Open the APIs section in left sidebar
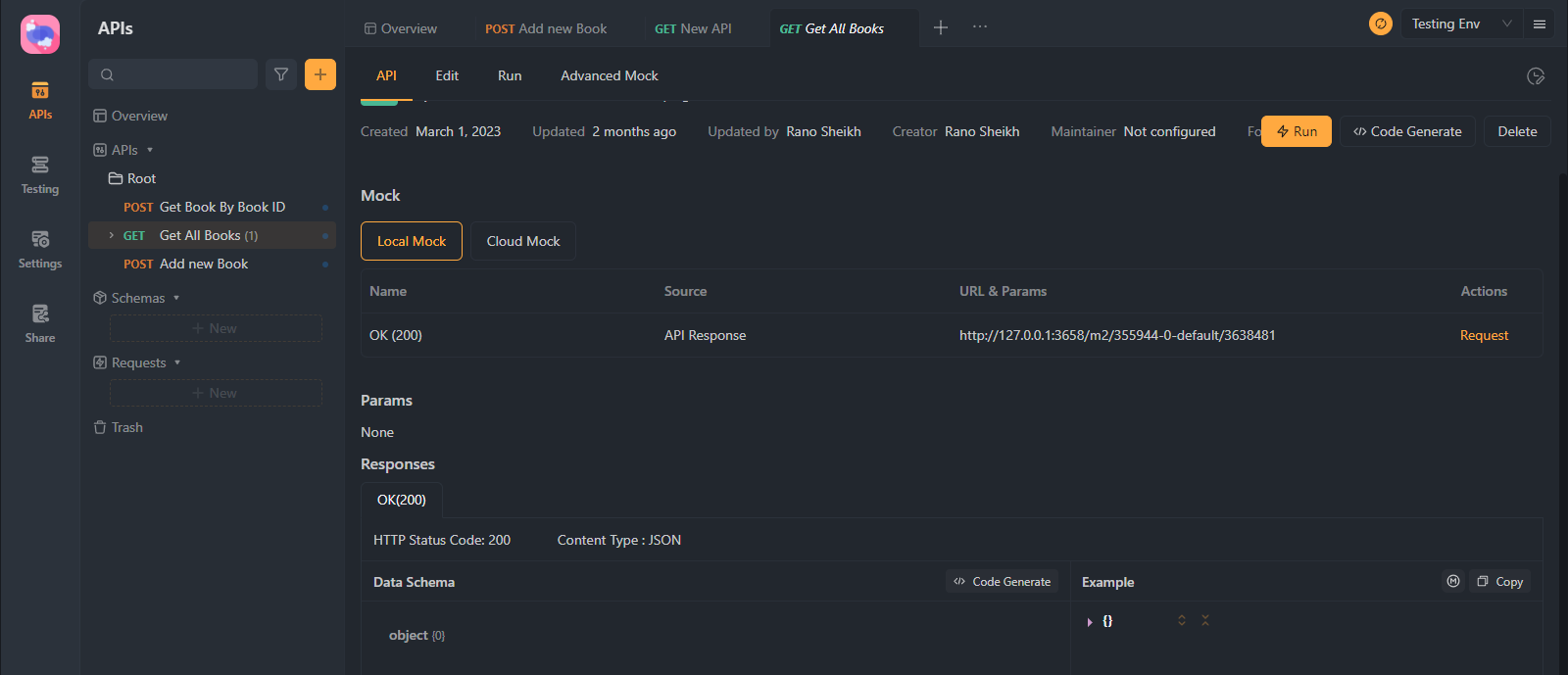The height and width of the screenshot is (675, 1568). [x=40, y=101]
